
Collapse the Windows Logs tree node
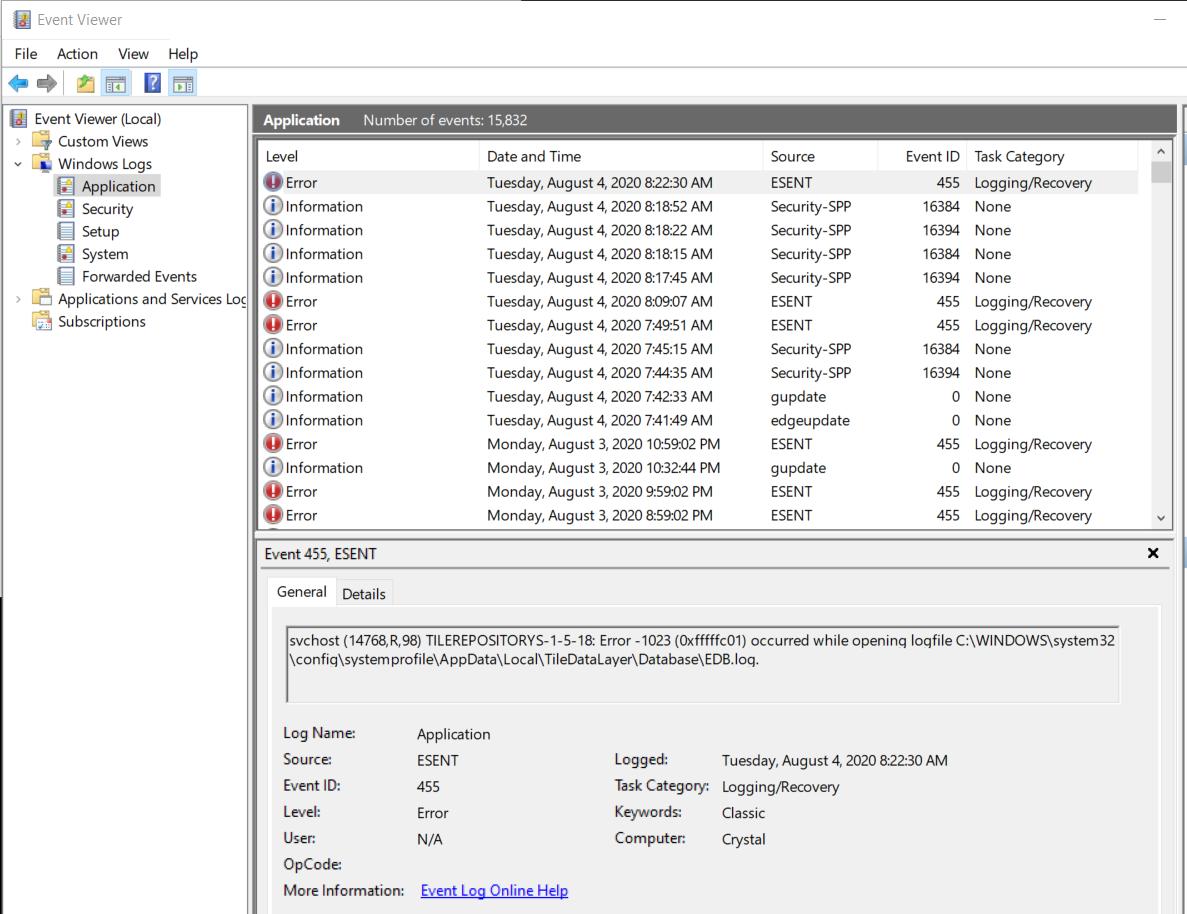click(18, 164)
